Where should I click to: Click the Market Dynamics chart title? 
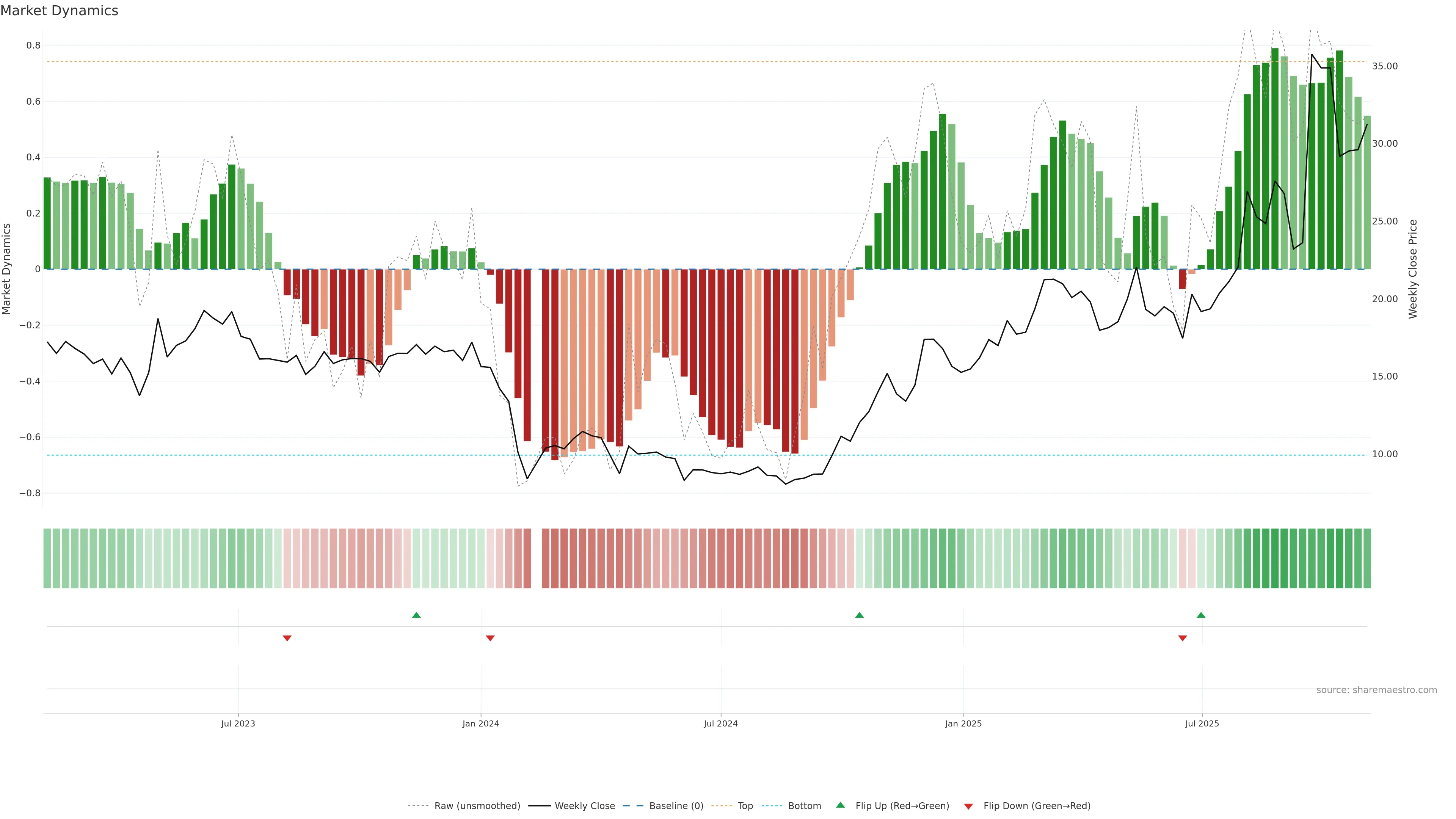pyautogui.click(x=60, y=11)
